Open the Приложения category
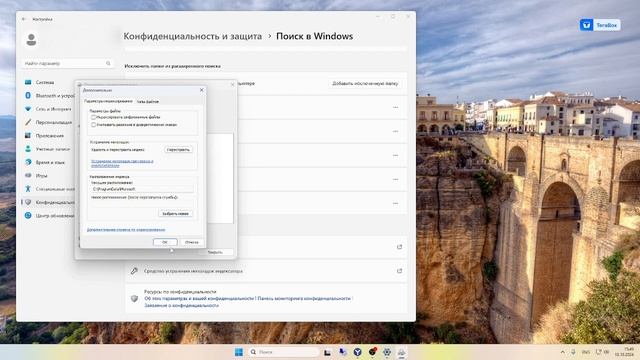The width and height of the screenshot is (640, 360). click(x=48, y=136)
